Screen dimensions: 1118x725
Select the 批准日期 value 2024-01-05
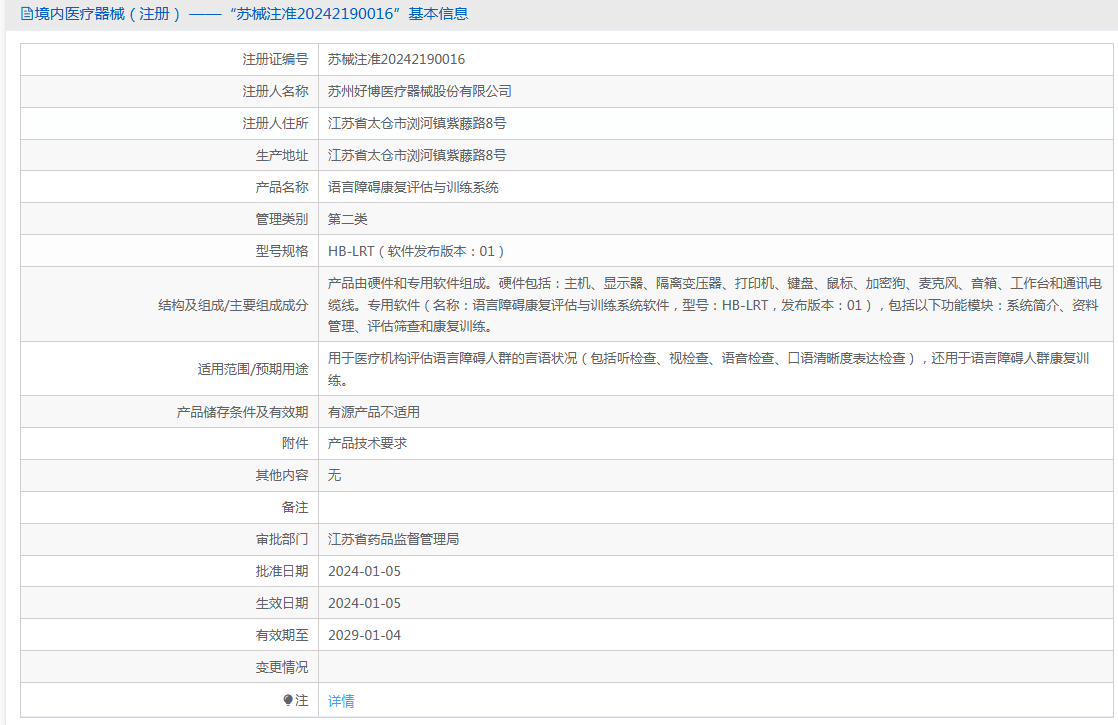364,572
